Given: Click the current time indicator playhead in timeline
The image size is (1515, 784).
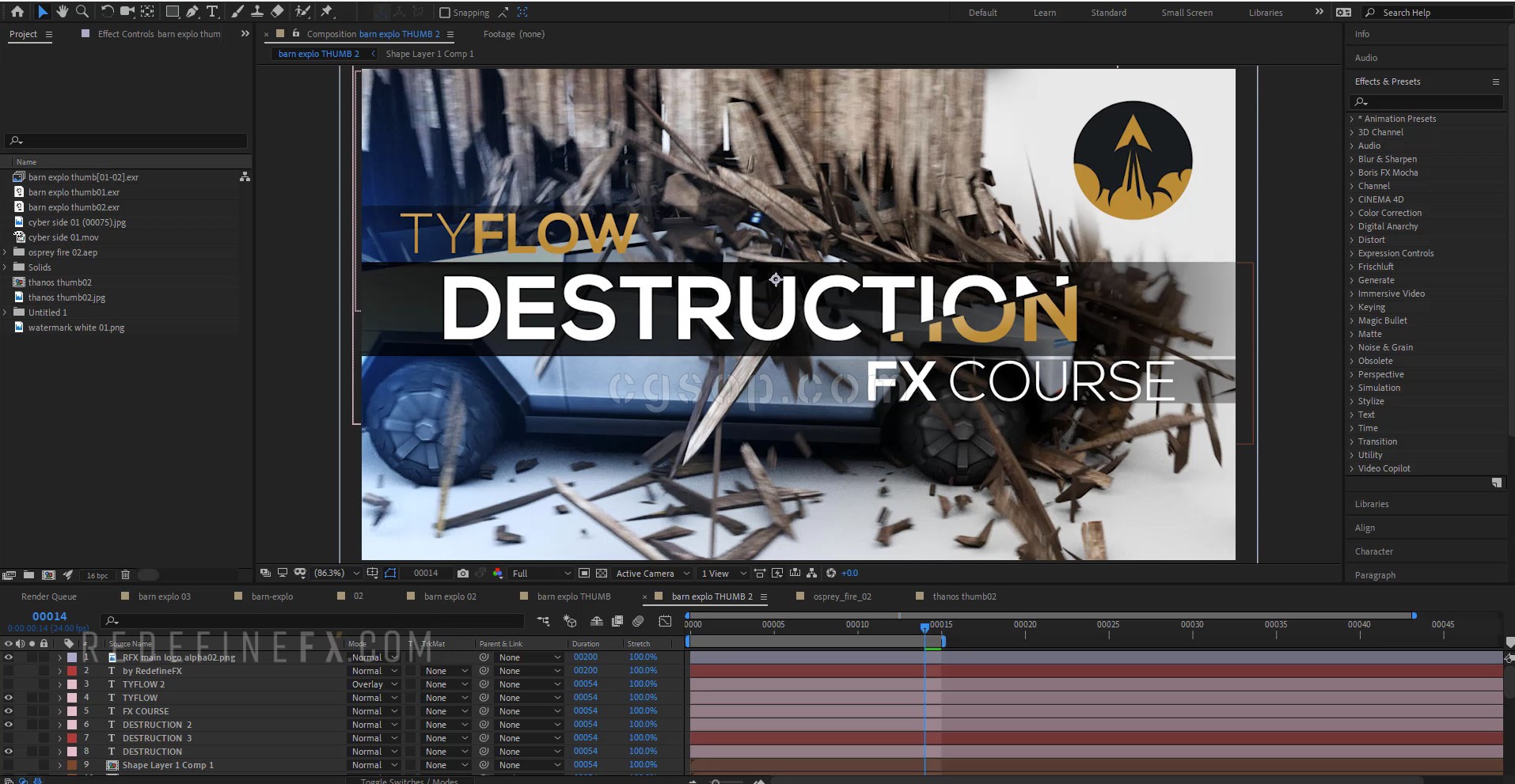Looking at the screenshot, I should [925, 627].
